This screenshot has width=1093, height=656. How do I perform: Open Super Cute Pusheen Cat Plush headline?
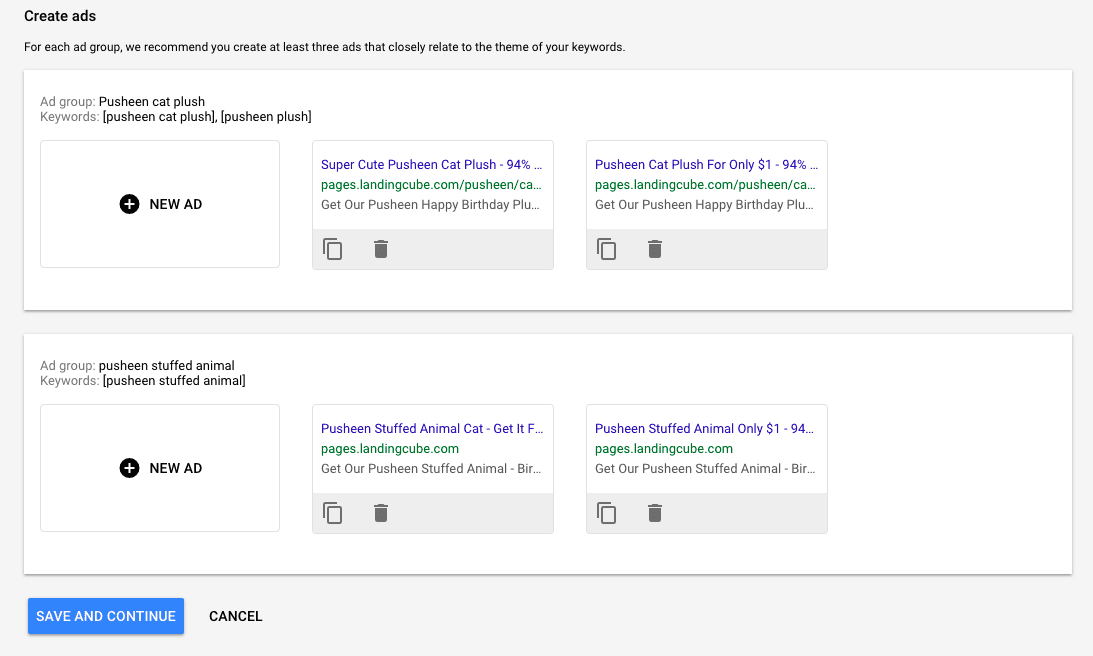(431, 165)
